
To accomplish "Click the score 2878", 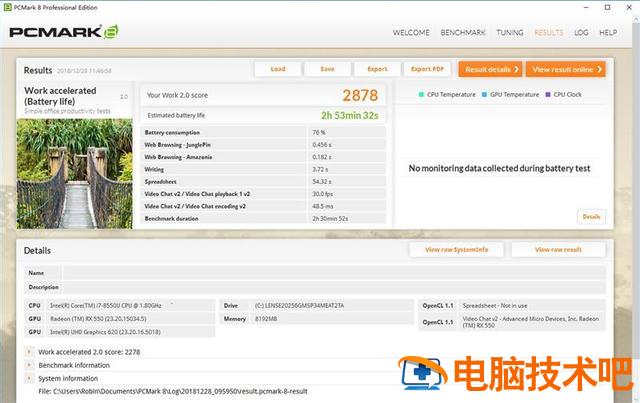I will click(x=360, y=96).
